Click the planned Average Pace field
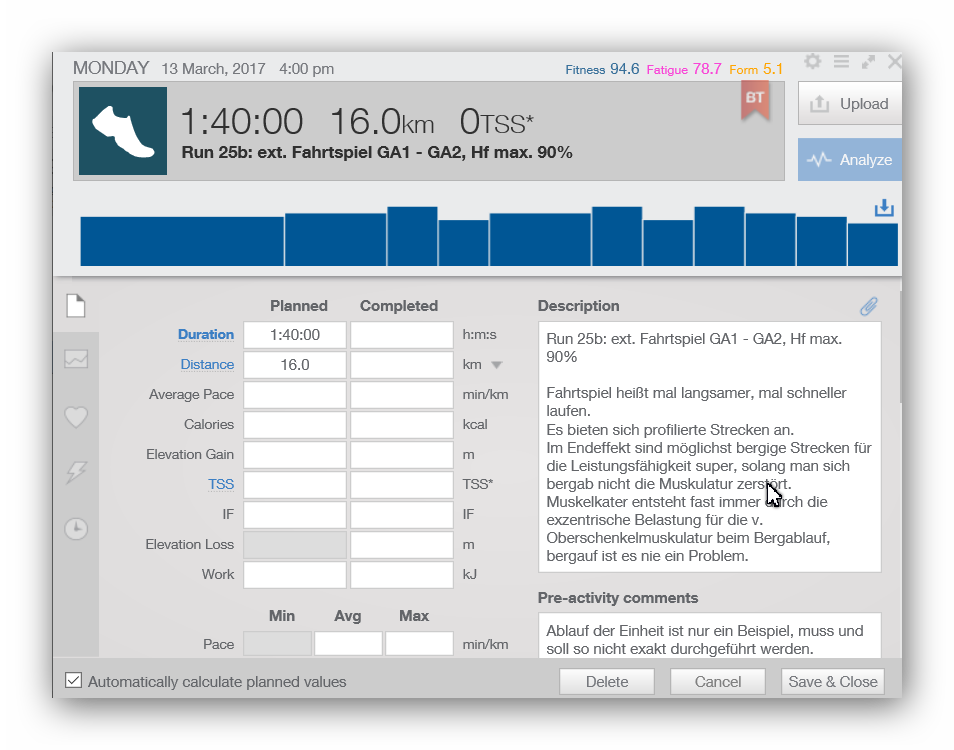This screenshot has height=750, width=954. point(295,395)
